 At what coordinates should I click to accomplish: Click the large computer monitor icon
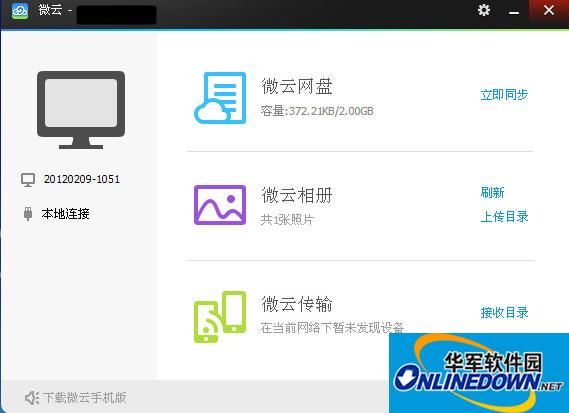click(81, 110)
